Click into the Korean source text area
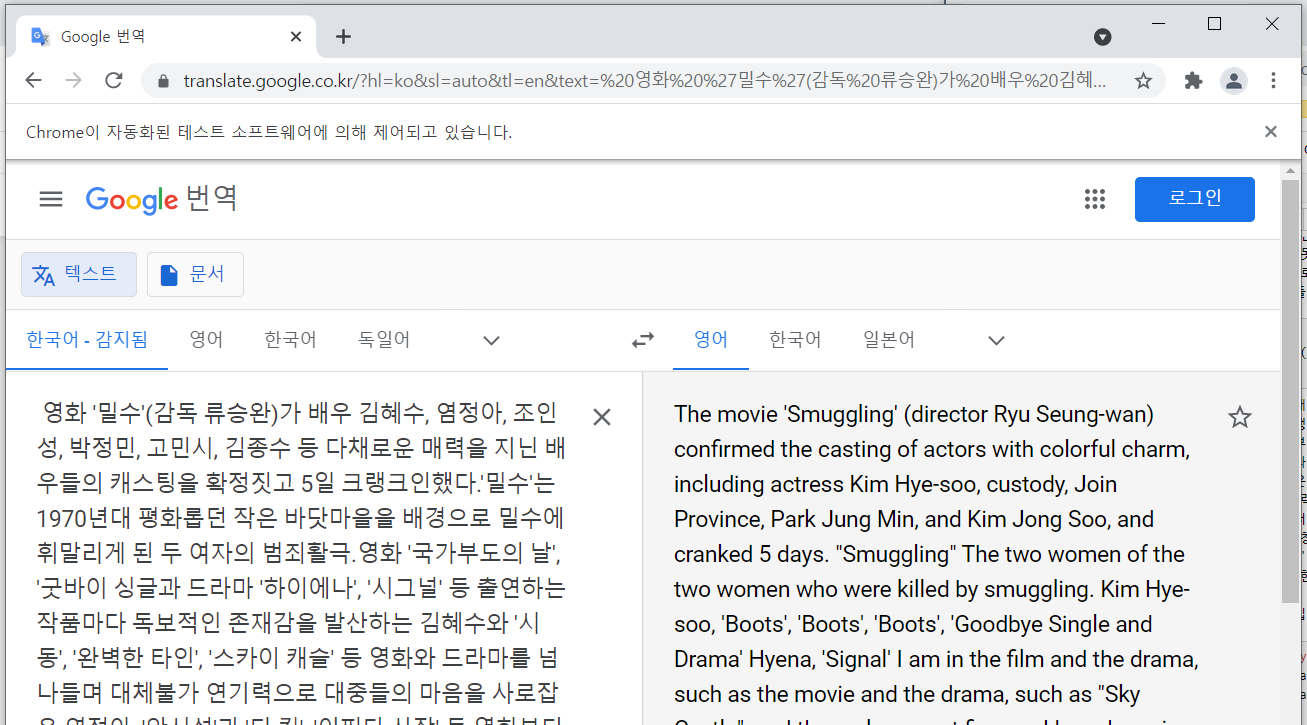 (300, 560)
